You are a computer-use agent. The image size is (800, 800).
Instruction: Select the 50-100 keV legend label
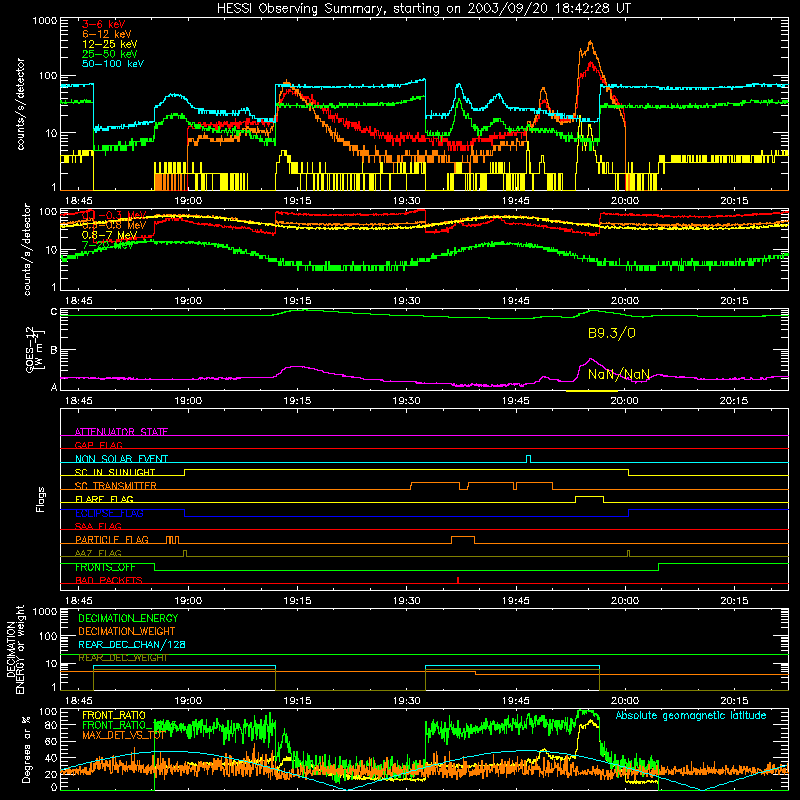(x=113, y=64)
